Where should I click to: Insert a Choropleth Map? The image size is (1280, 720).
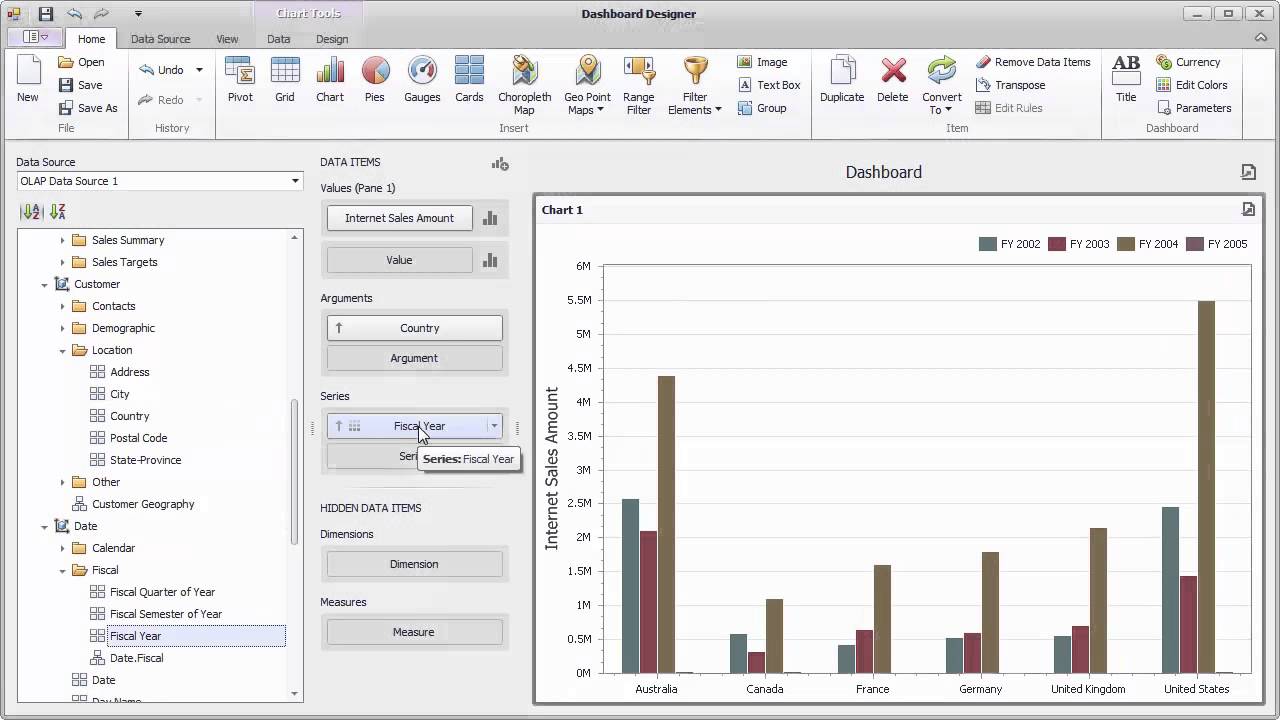[x=524, y=85]
